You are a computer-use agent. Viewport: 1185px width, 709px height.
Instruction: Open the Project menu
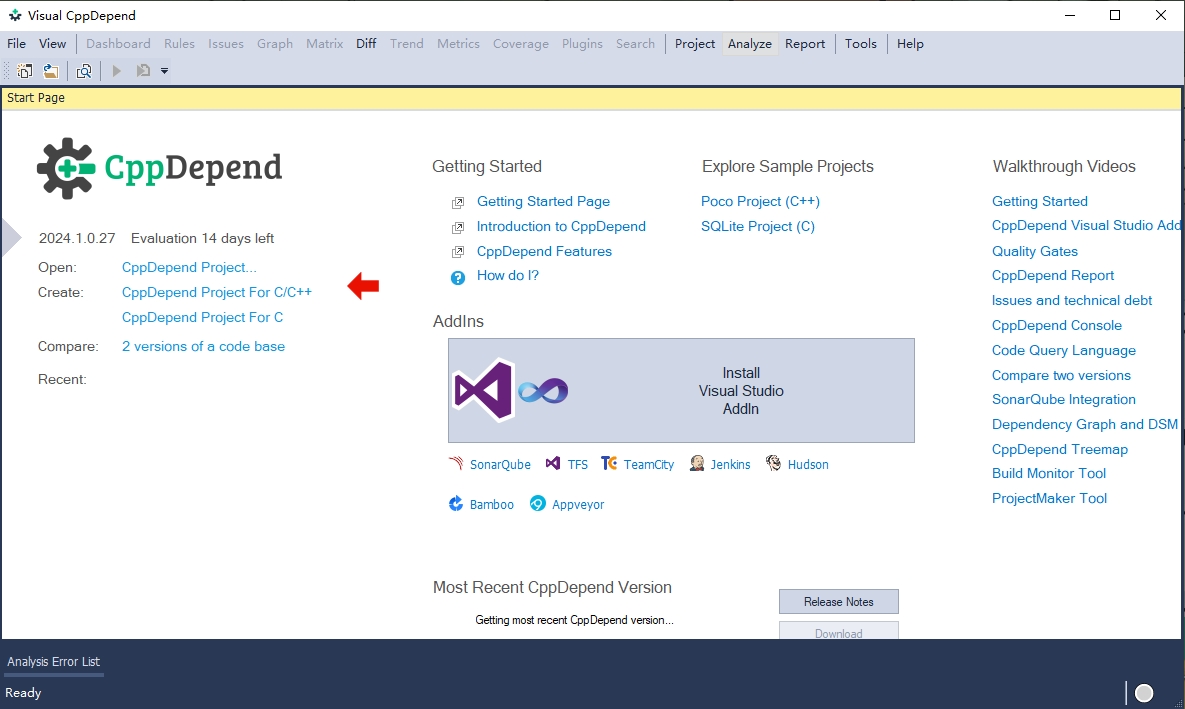pos(695,44)
